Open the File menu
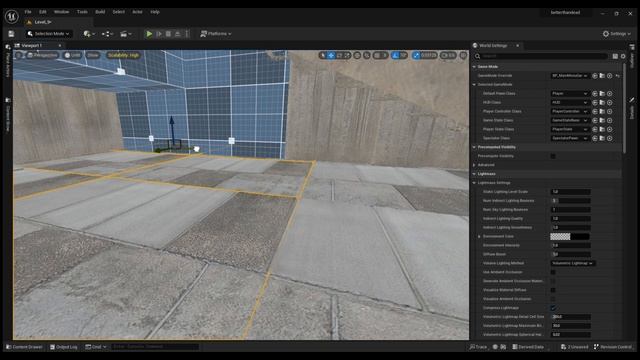Viewport: 640px width, 360px height. point(28,12)
